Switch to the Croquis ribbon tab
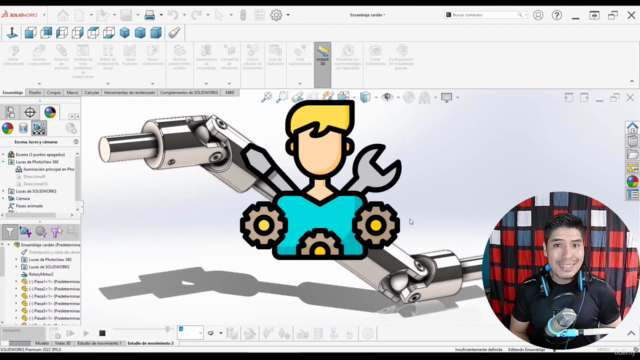The width and height of the screenshot is (640, 360). 53,93
